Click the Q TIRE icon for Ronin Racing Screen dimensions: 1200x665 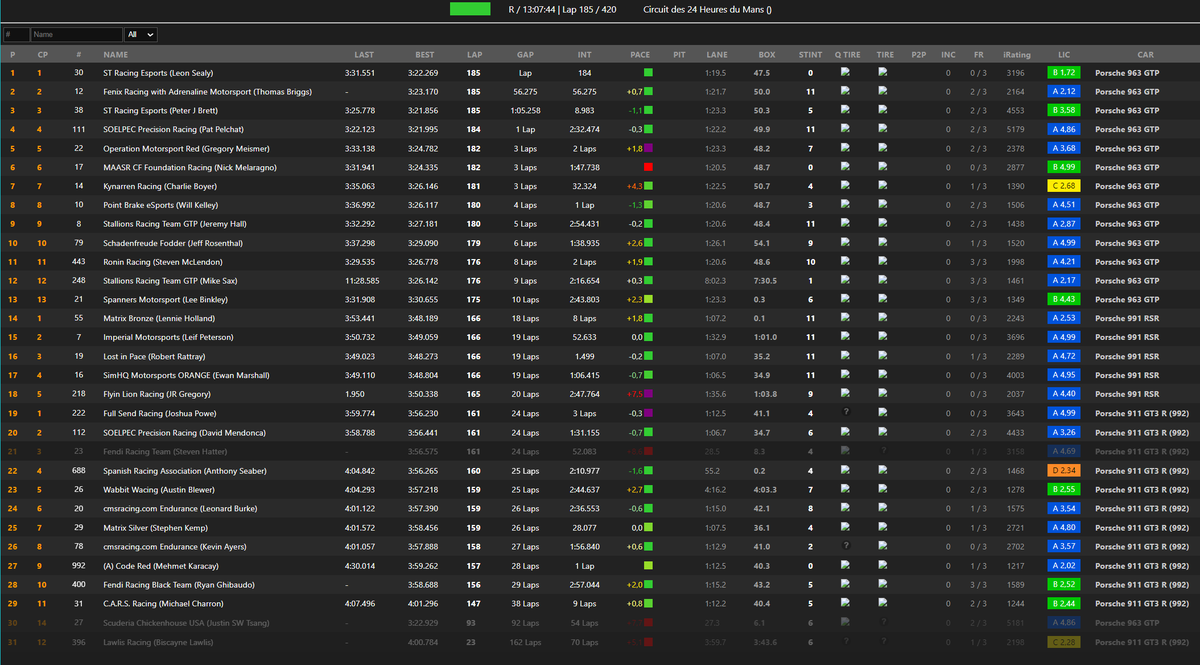pyautogui.click(x=846, y=262)
